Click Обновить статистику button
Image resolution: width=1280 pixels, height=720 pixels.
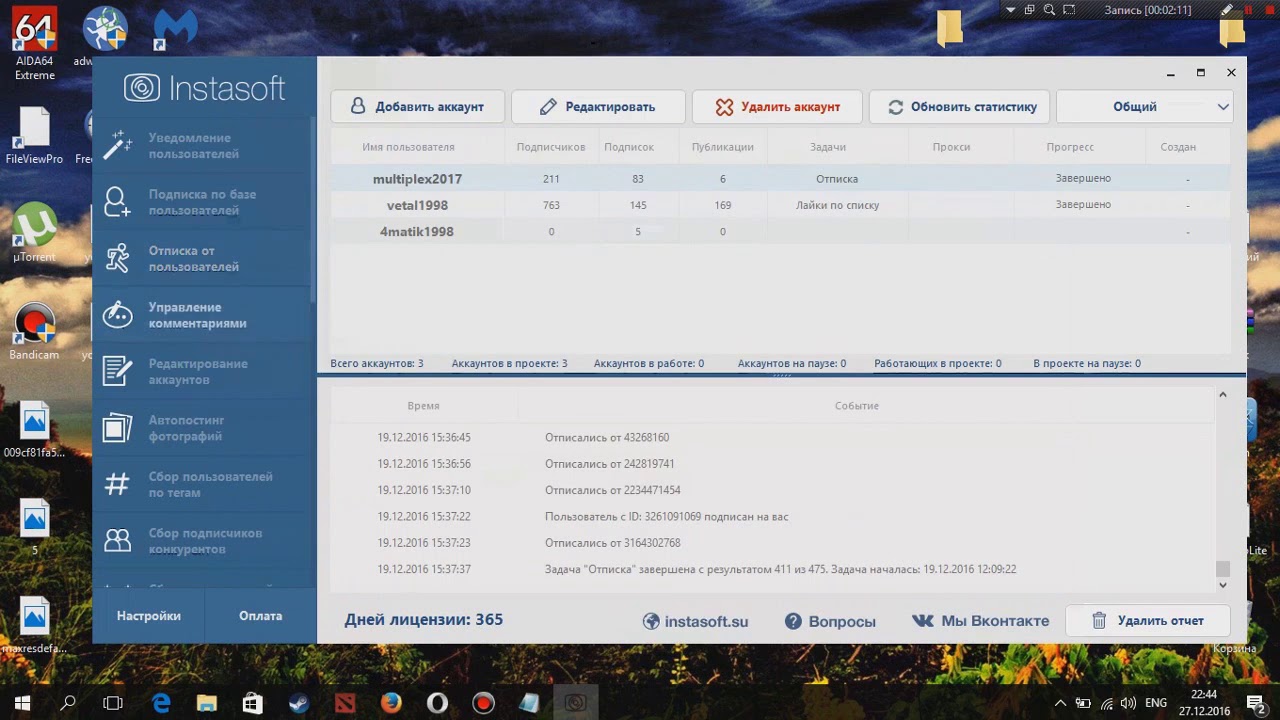tap(960, 107)
